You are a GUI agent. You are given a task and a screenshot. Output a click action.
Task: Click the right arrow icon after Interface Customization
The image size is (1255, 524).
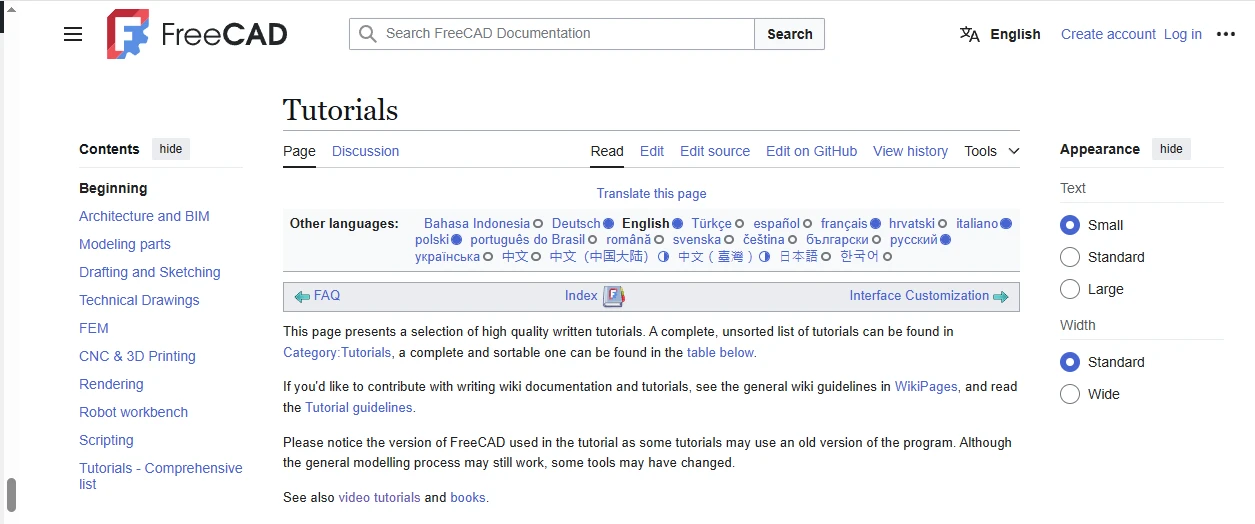pyautogui.click(x=1001, y=297)
